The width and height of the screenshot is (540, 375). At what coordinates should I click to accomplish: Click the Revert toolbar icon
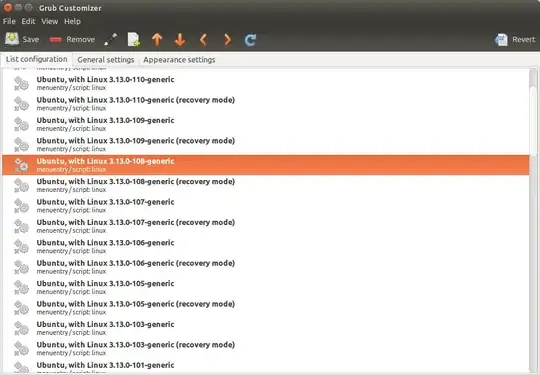pos(501,40)
